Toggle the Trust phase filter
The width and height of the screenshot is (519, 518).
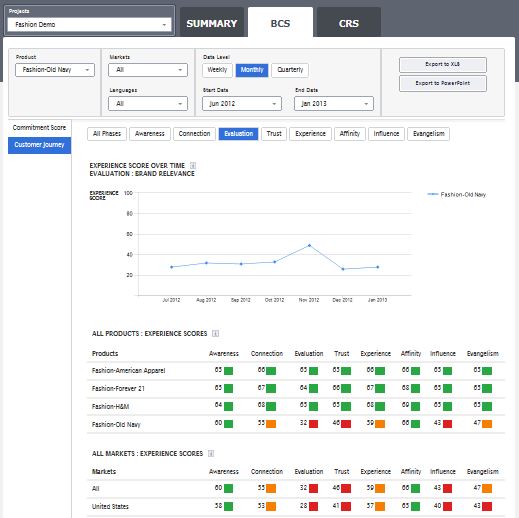tap(274, 134)
